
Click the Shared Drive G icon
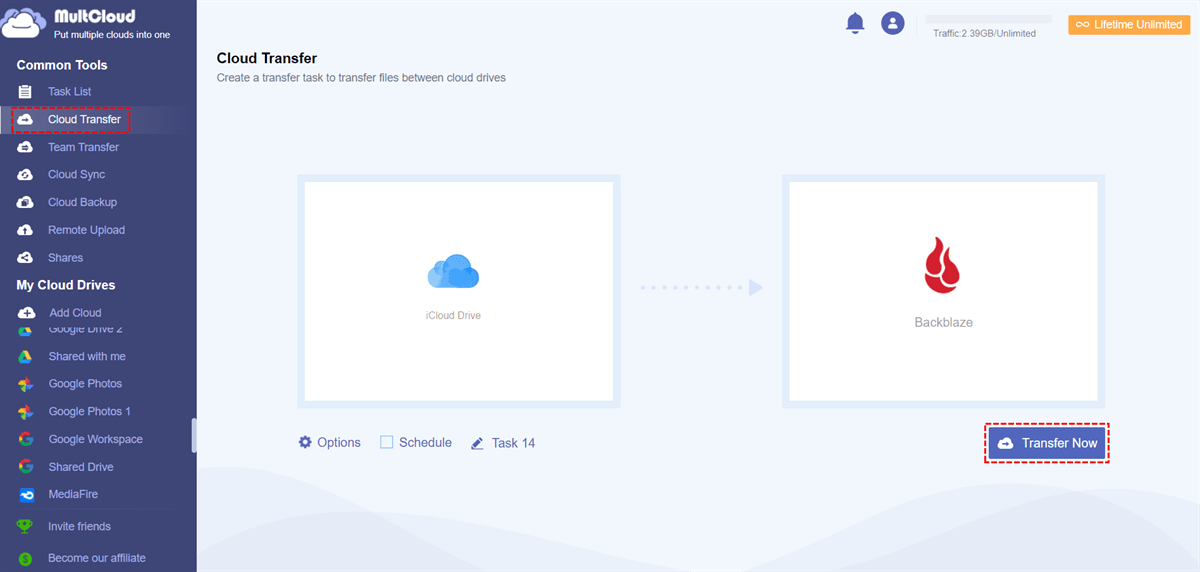27,467
